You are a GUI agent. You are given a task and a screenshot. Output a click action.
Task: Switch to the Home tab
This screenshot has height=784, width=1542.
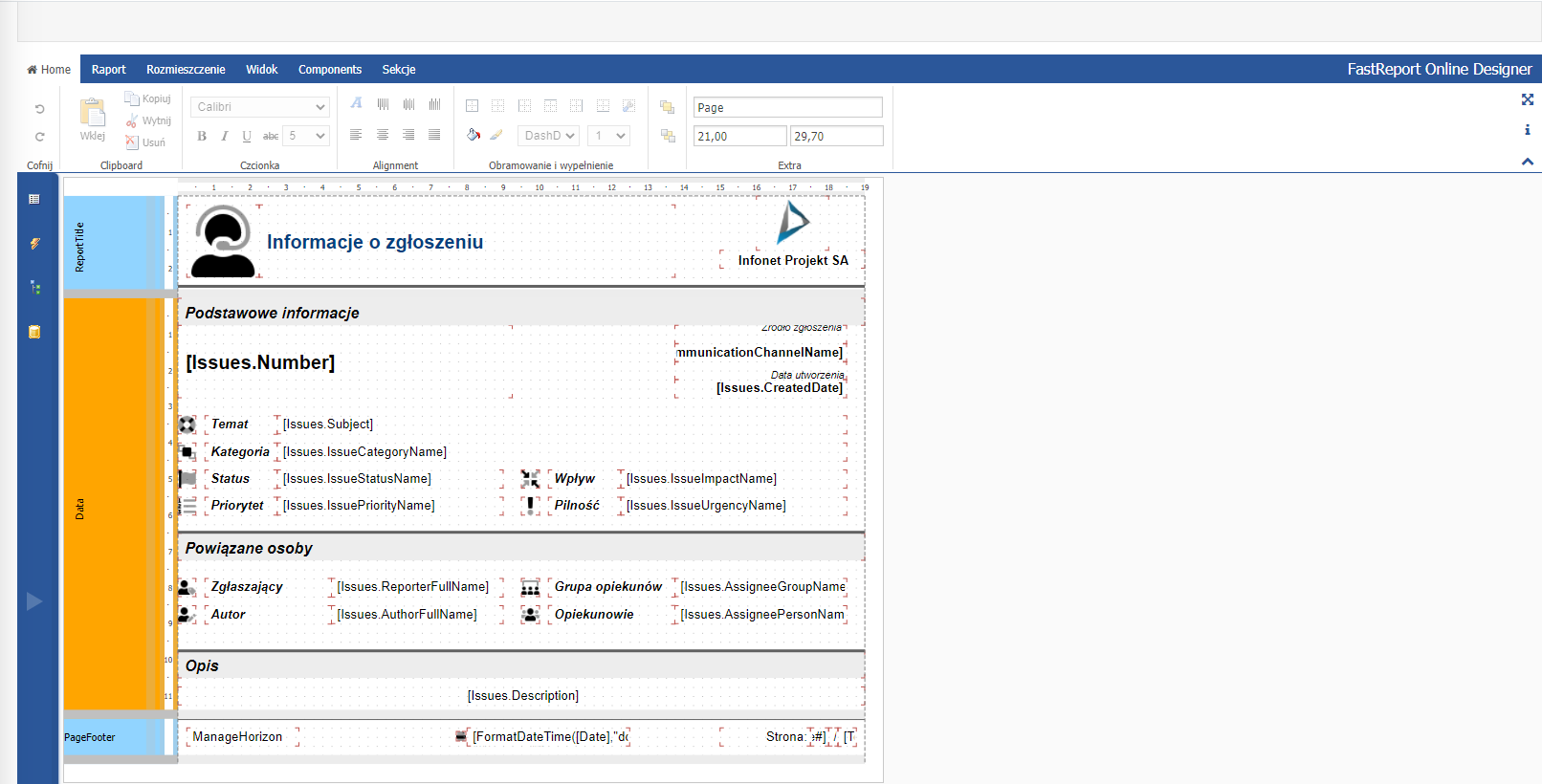[49, 70]
